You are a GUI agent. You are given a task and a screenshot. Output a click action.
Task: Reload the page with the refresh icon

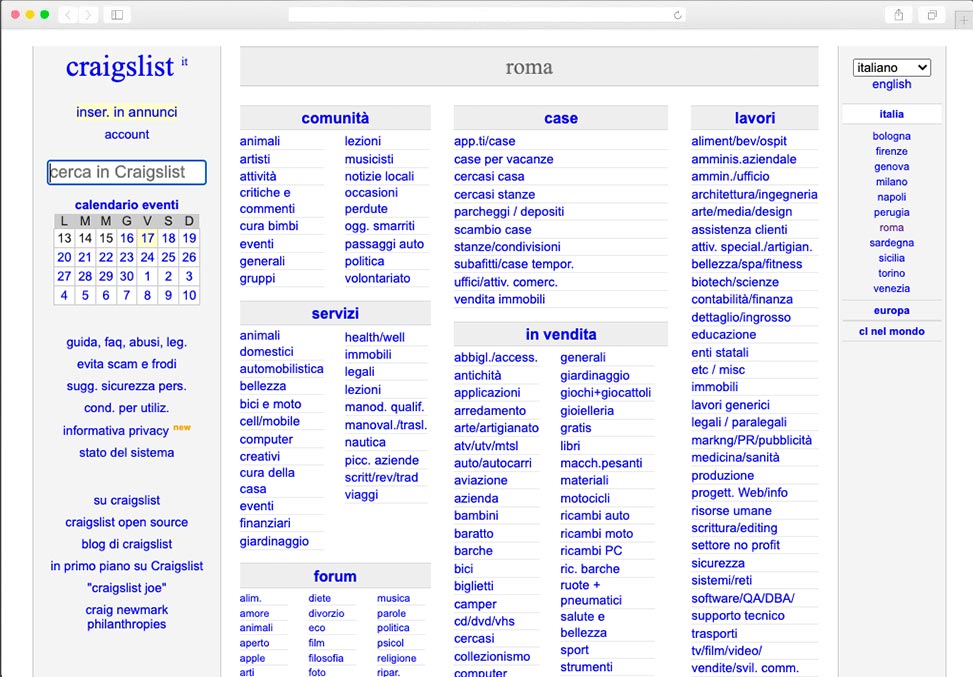click(x=678, y=15)
